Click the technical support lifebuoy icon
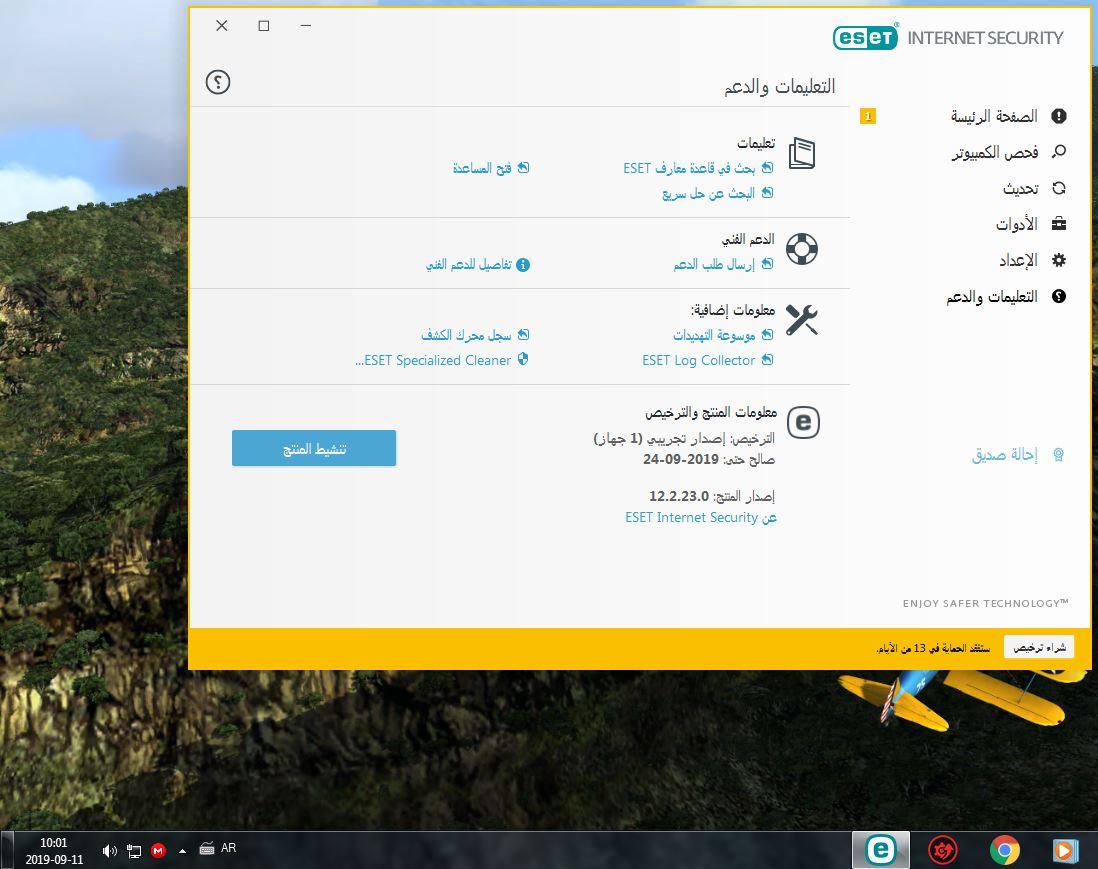Screen dimensions: 1098x869 [802, 249]
